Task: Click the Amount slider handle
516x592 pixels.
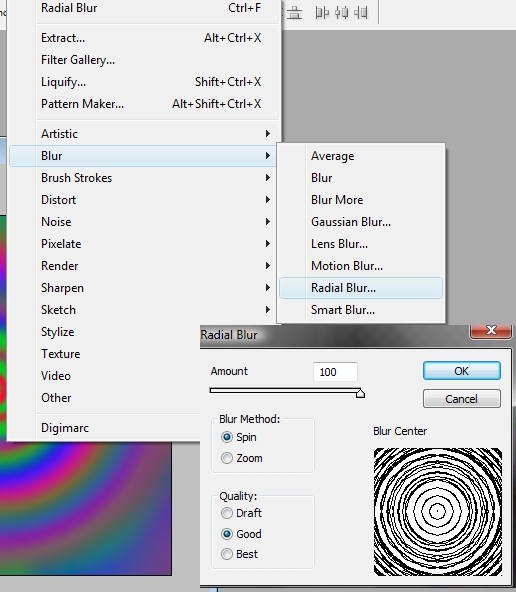Action: [360, 393]
